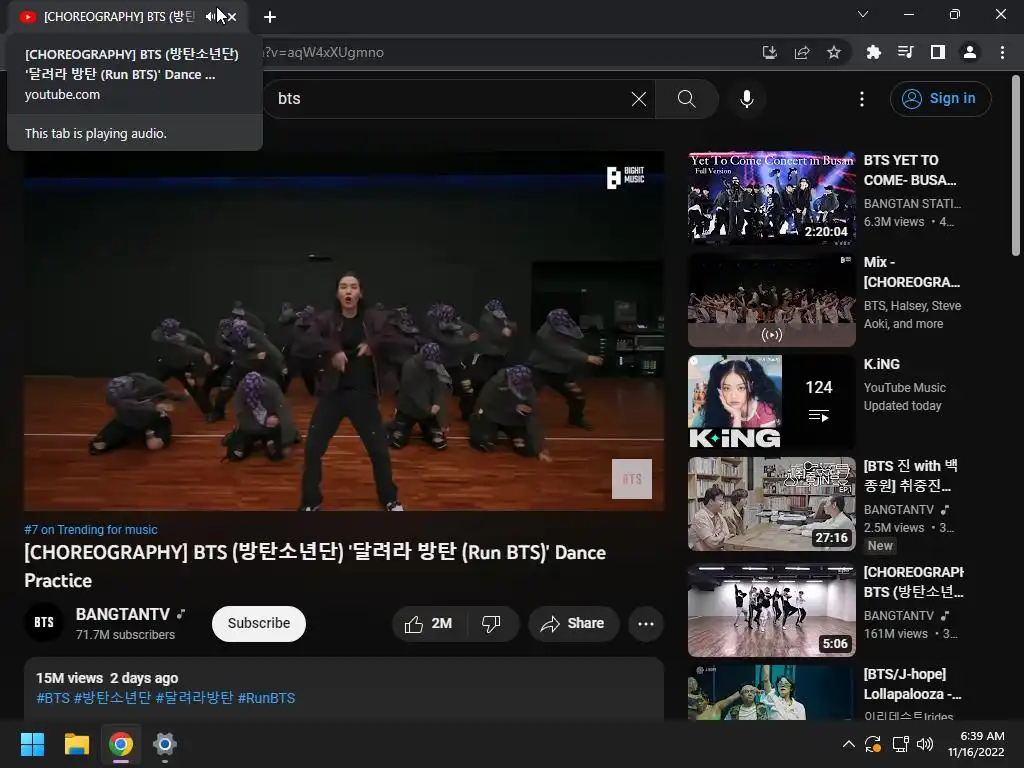Click the BTS channel watermark in player

[x=632, y=479]
